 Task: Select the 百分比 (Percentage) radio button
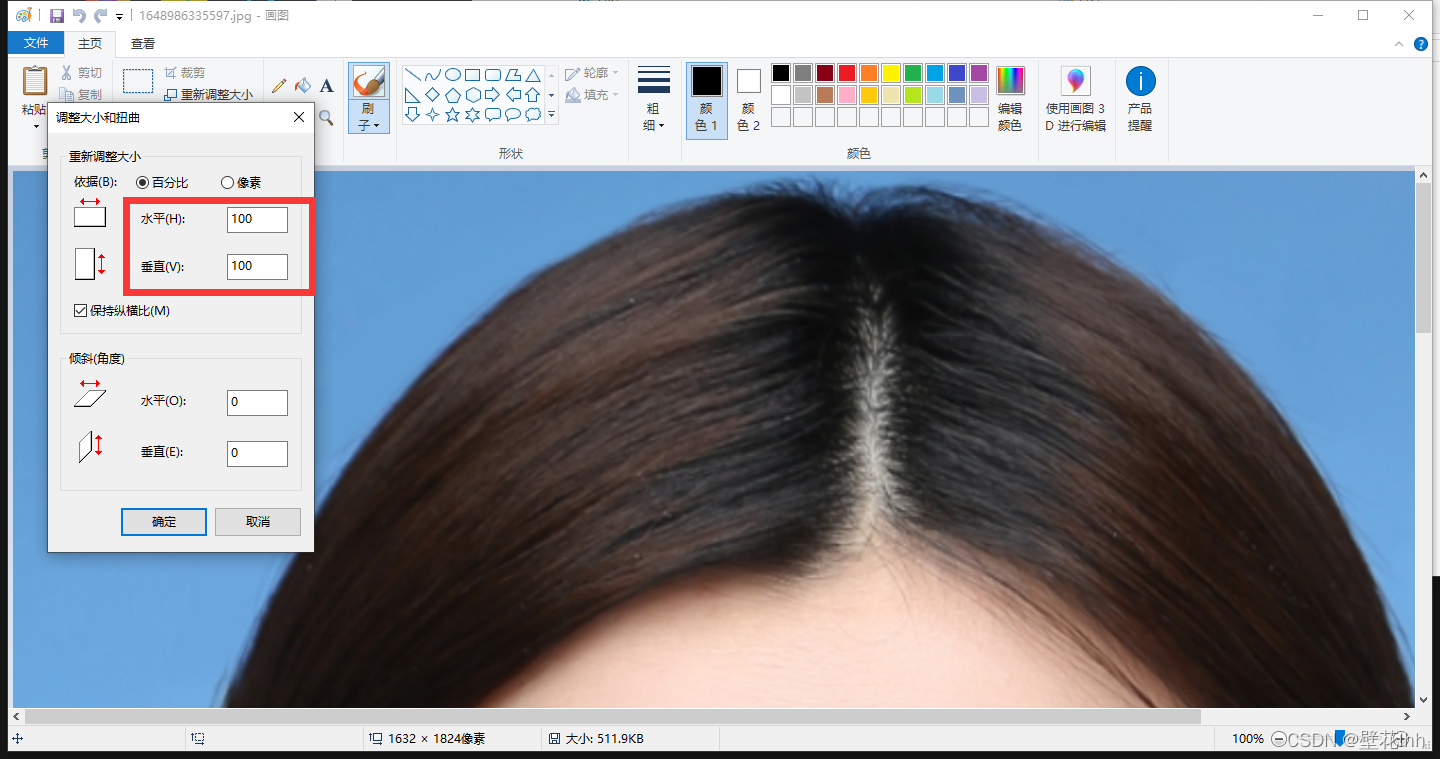click(142, 183)
